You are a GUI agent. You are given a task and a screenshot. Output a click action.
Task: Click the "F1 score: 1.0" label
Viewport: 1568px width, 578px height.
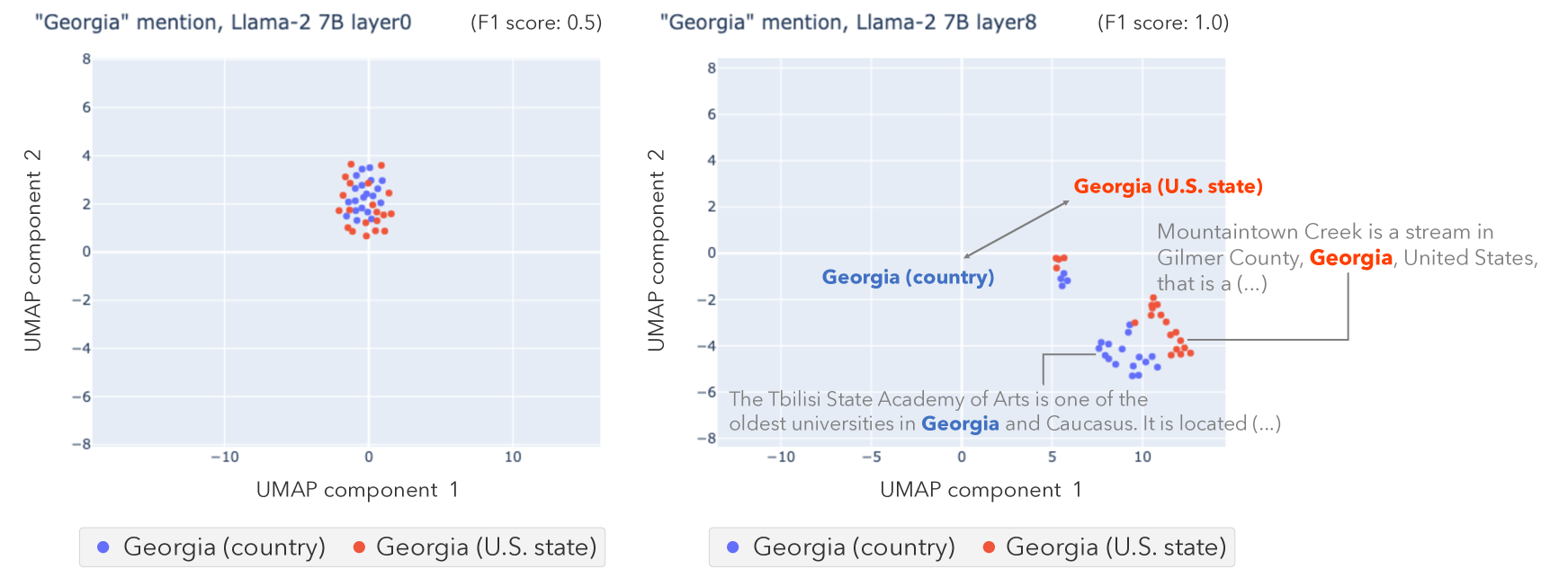click(1163, 22)
